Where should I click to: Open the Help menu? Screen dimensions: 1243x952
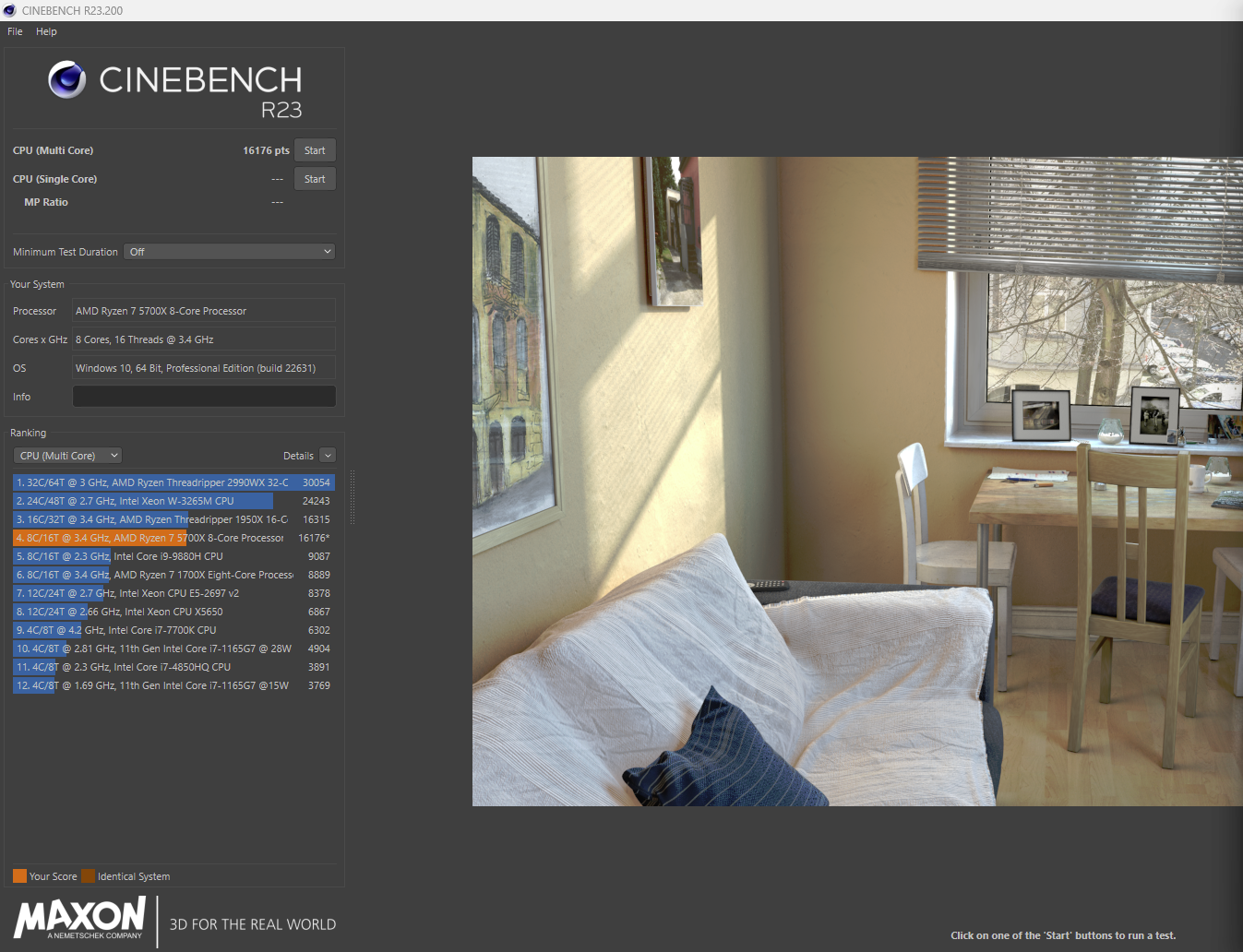click(46, 31)
